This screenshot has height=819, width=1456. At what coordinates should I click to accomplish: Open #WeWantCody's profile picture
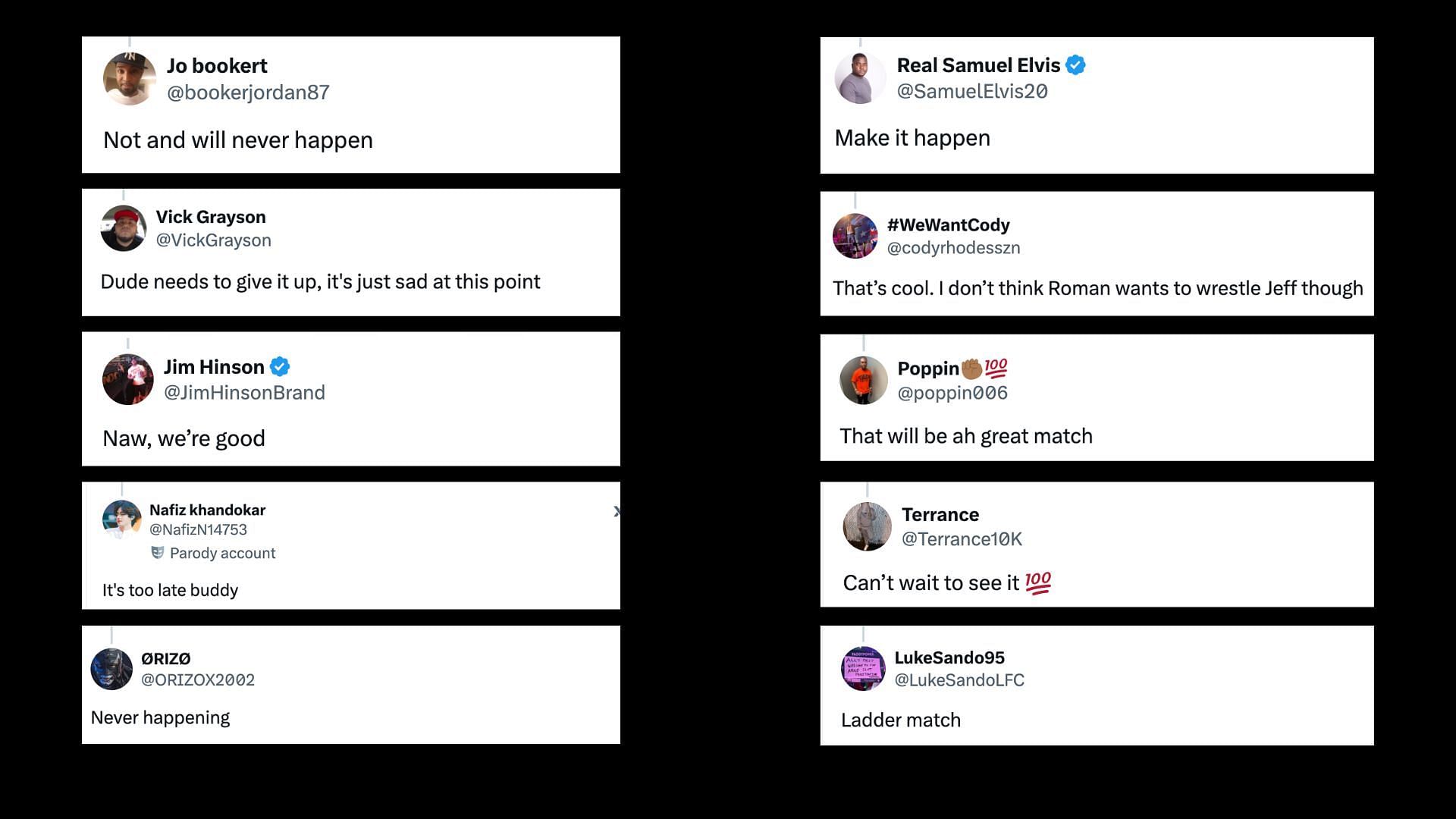(x=855, y=236)
